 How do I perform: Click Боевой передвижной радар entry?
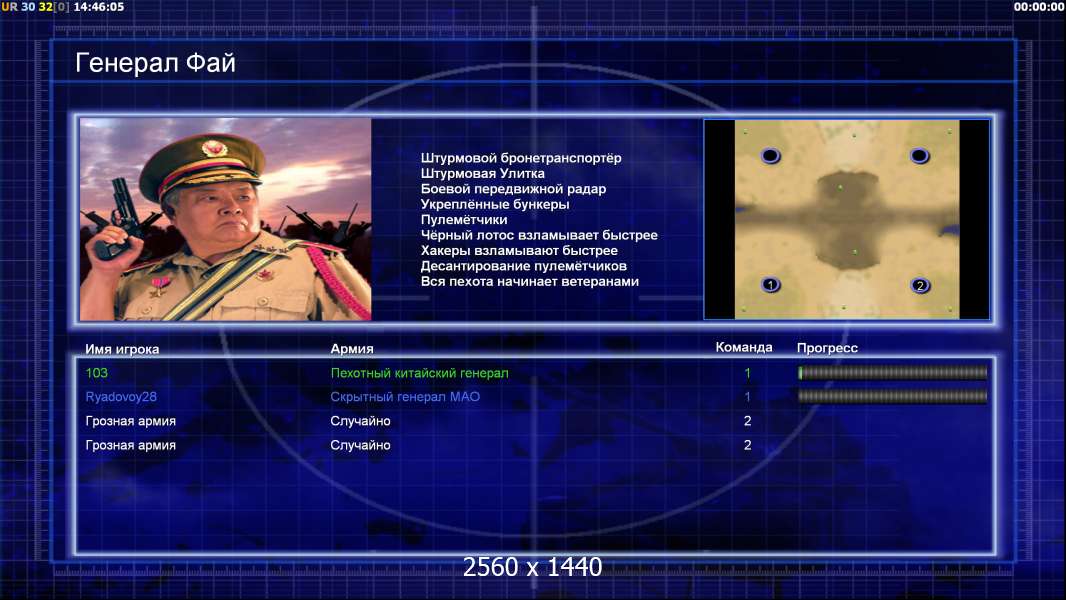pyautogui.click(x=513, y=189)
